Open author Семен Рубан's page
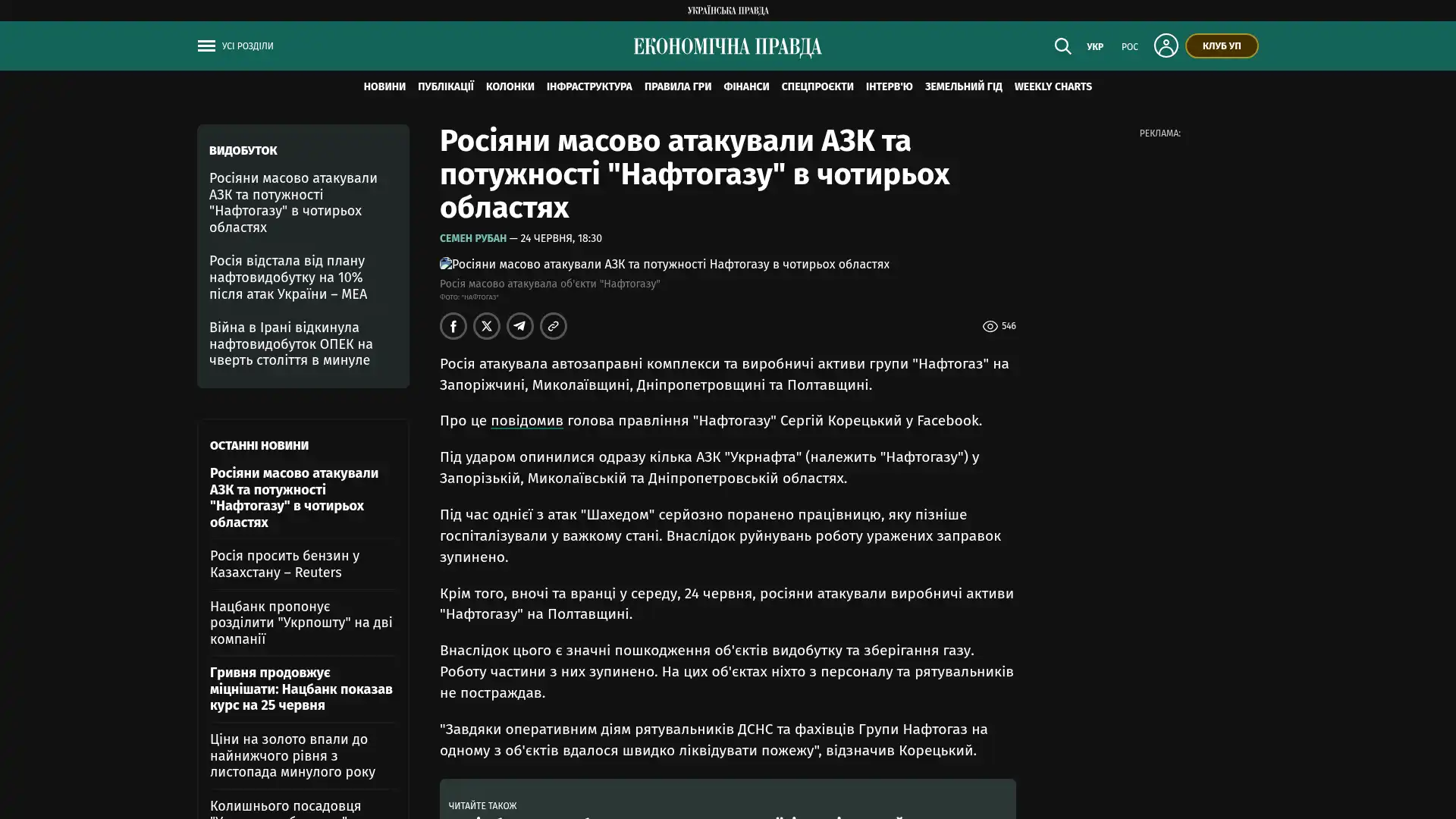The image size is (1456, 819). [x=473, y=239]
